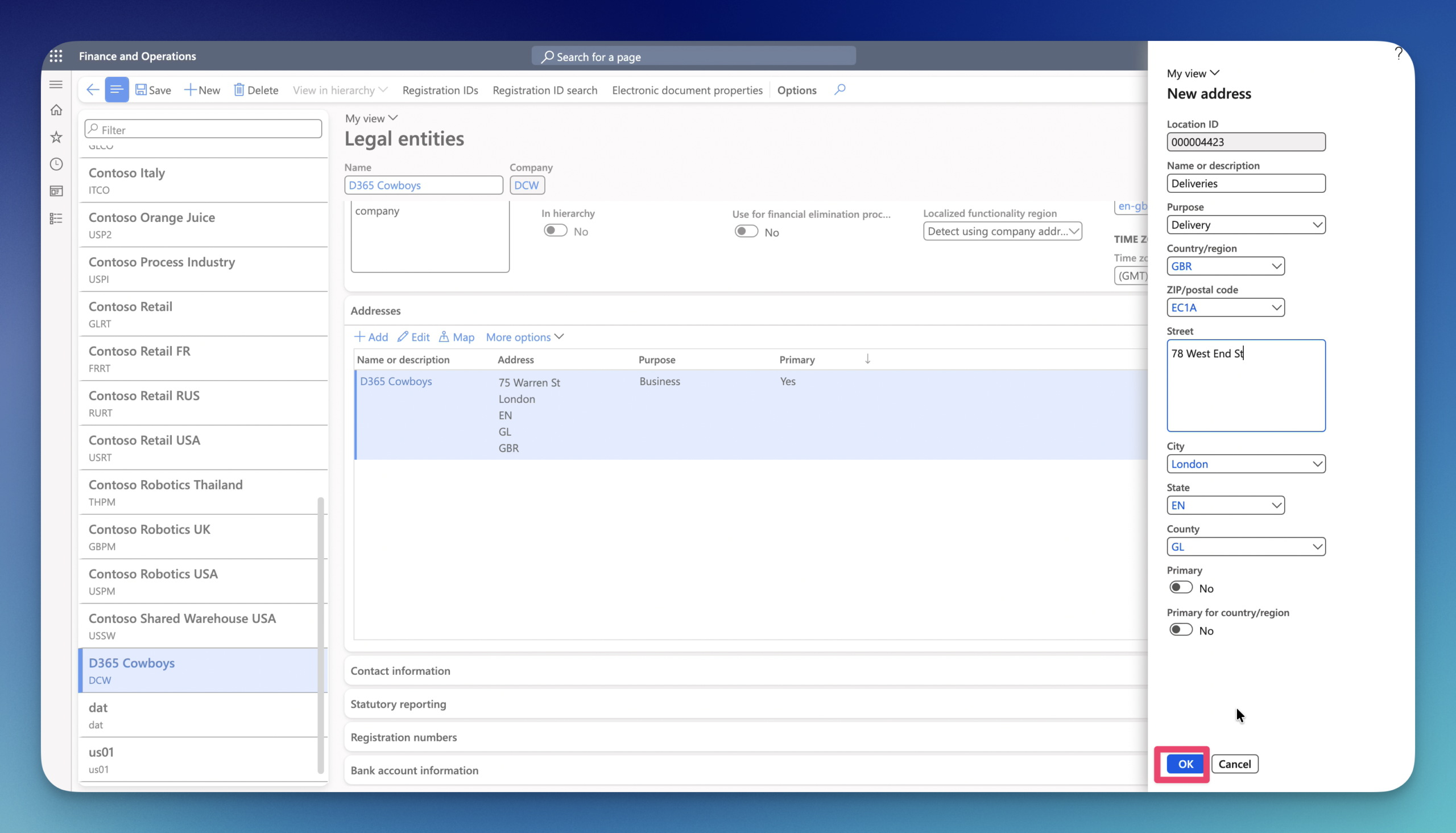1456x833 pixels.
Task: Open the Options tab in the toolbar
Action: 796,90
